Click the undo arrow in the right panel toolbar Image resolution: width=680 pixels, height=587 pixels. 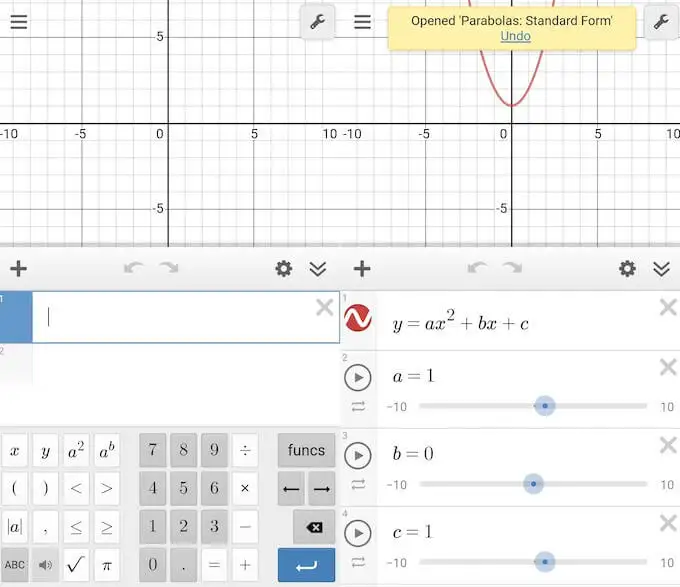coord(477,268)
